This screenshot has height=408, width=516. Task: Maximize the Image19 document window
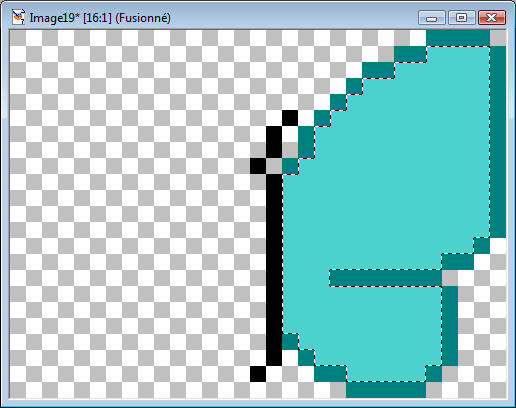tap(462, 17)
